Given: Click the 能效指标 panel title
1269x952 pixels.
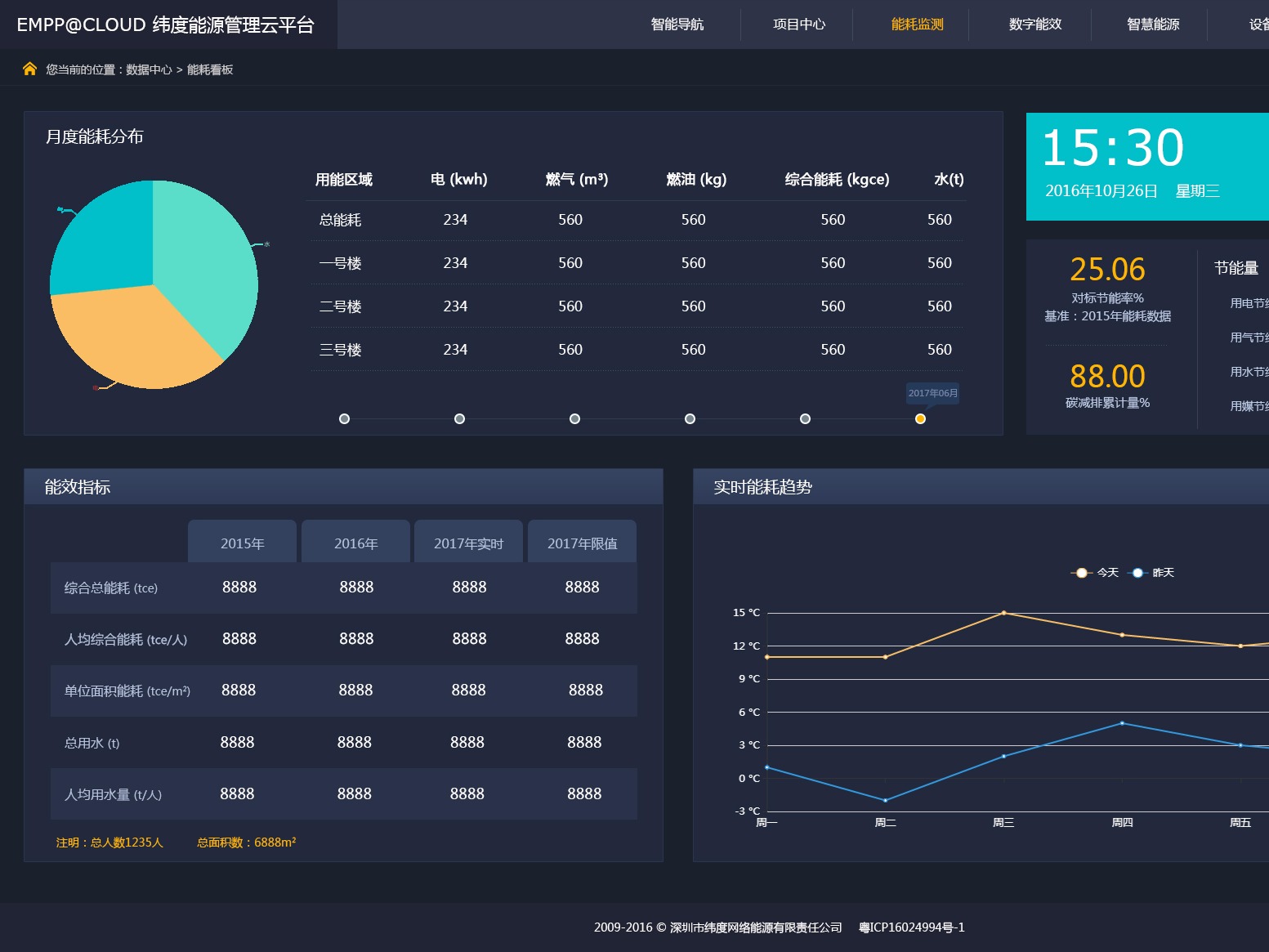Looking at the screenshot, I should 78,488.
